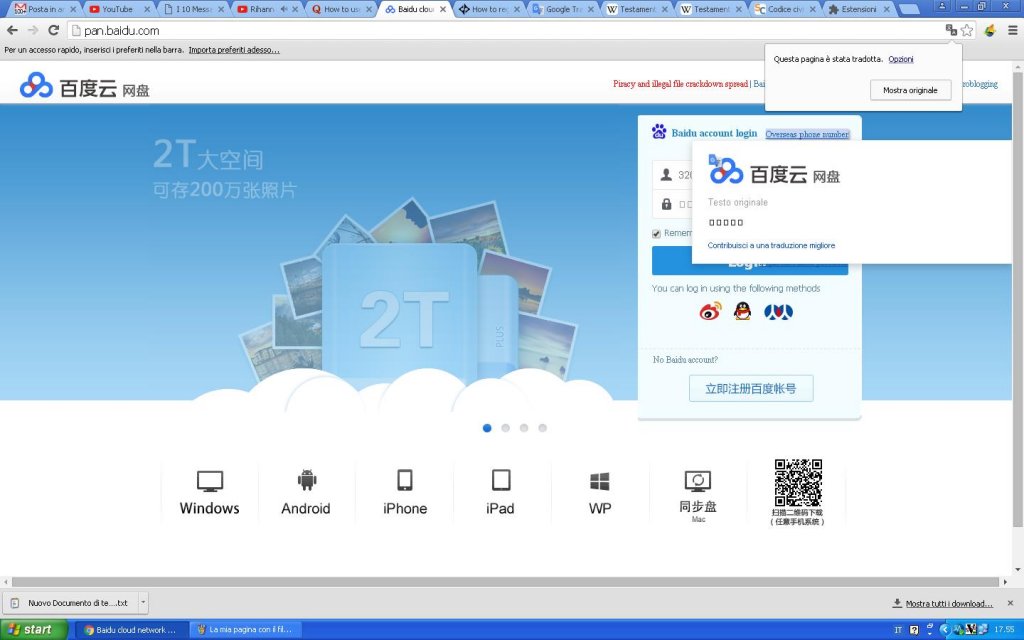Expand the downloaded file's arrow menu
The image size is (1024, 640).
tap(143, 603)
